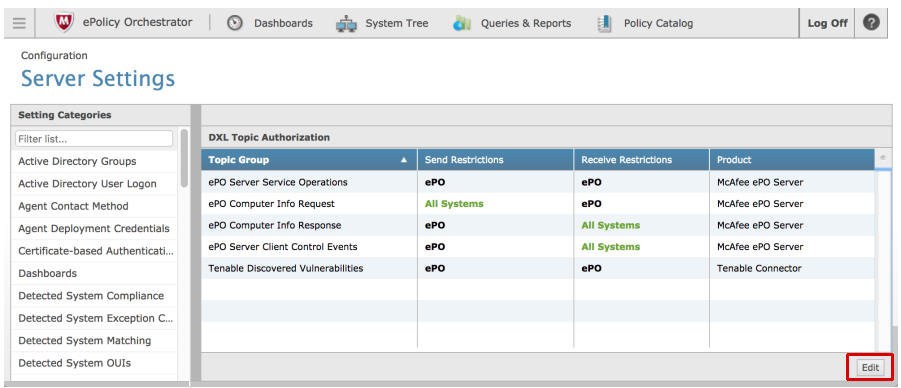Click the Setting Categories panel header

[101, 115]
